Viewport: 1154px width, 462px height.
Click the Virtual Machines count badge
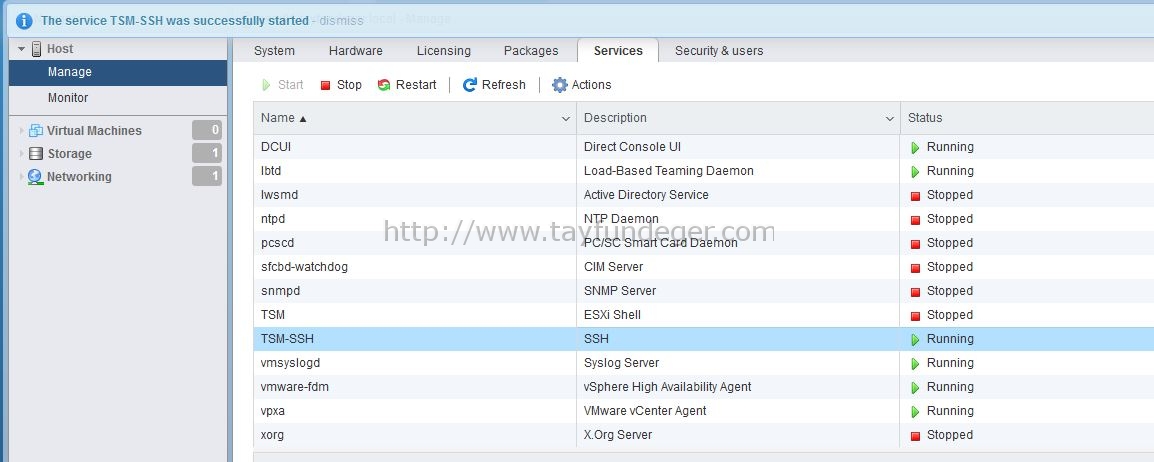click(207, 130)
